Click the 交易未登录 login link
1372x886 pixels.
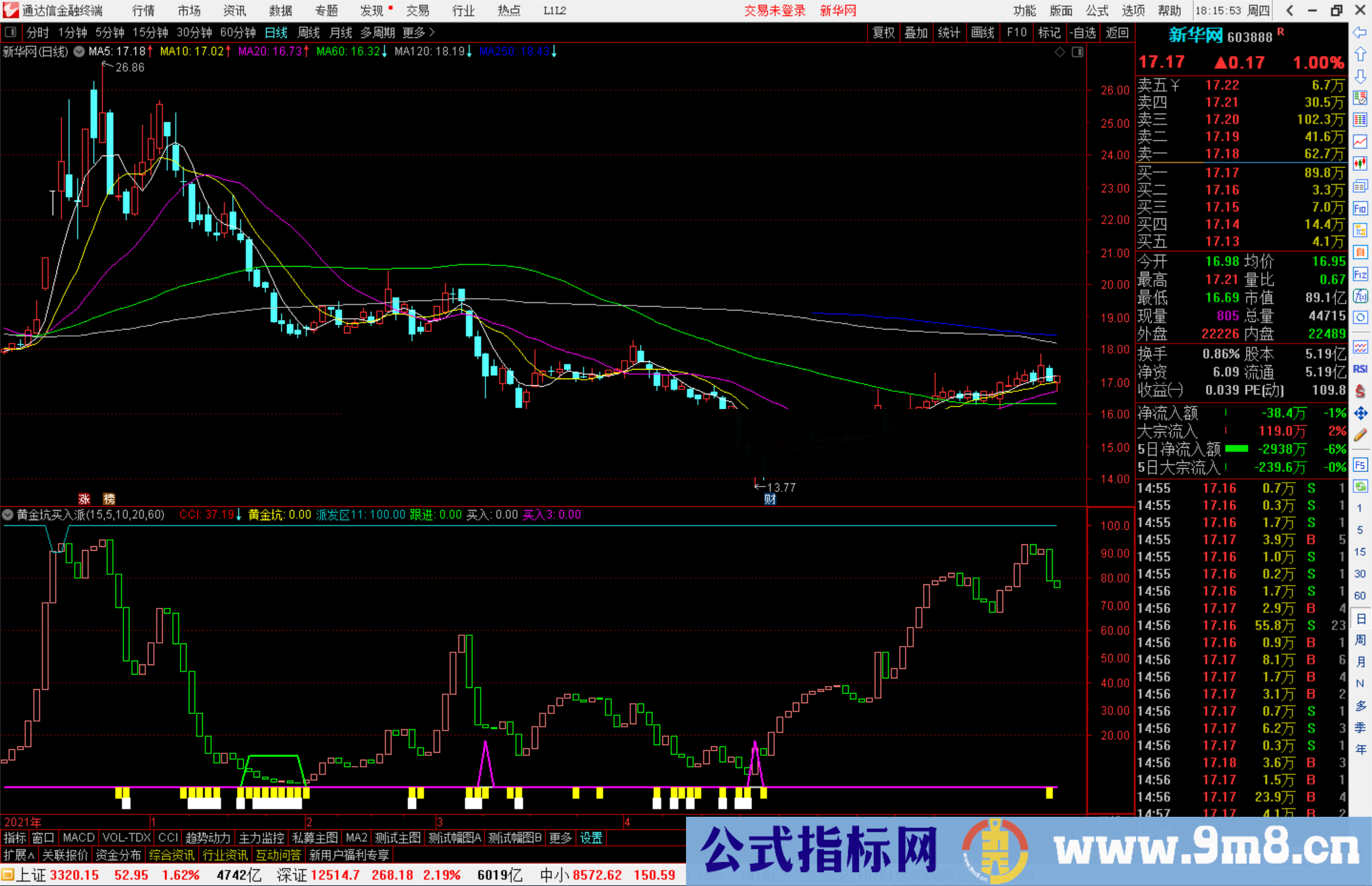[x=774, y=10]
